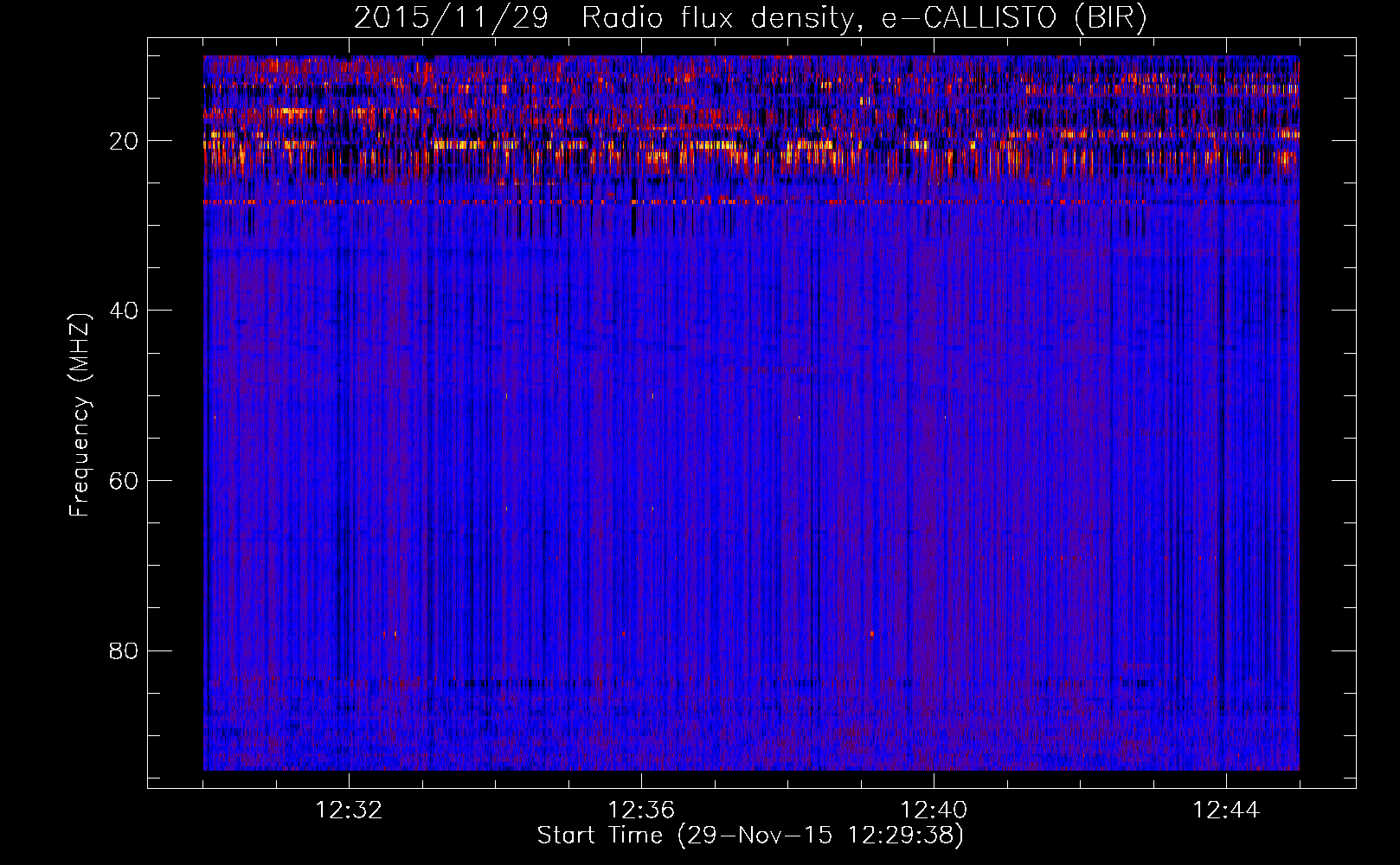Click the 40 frequency tick label
Screen dimensions: 1400x865
tap(125, 311)
